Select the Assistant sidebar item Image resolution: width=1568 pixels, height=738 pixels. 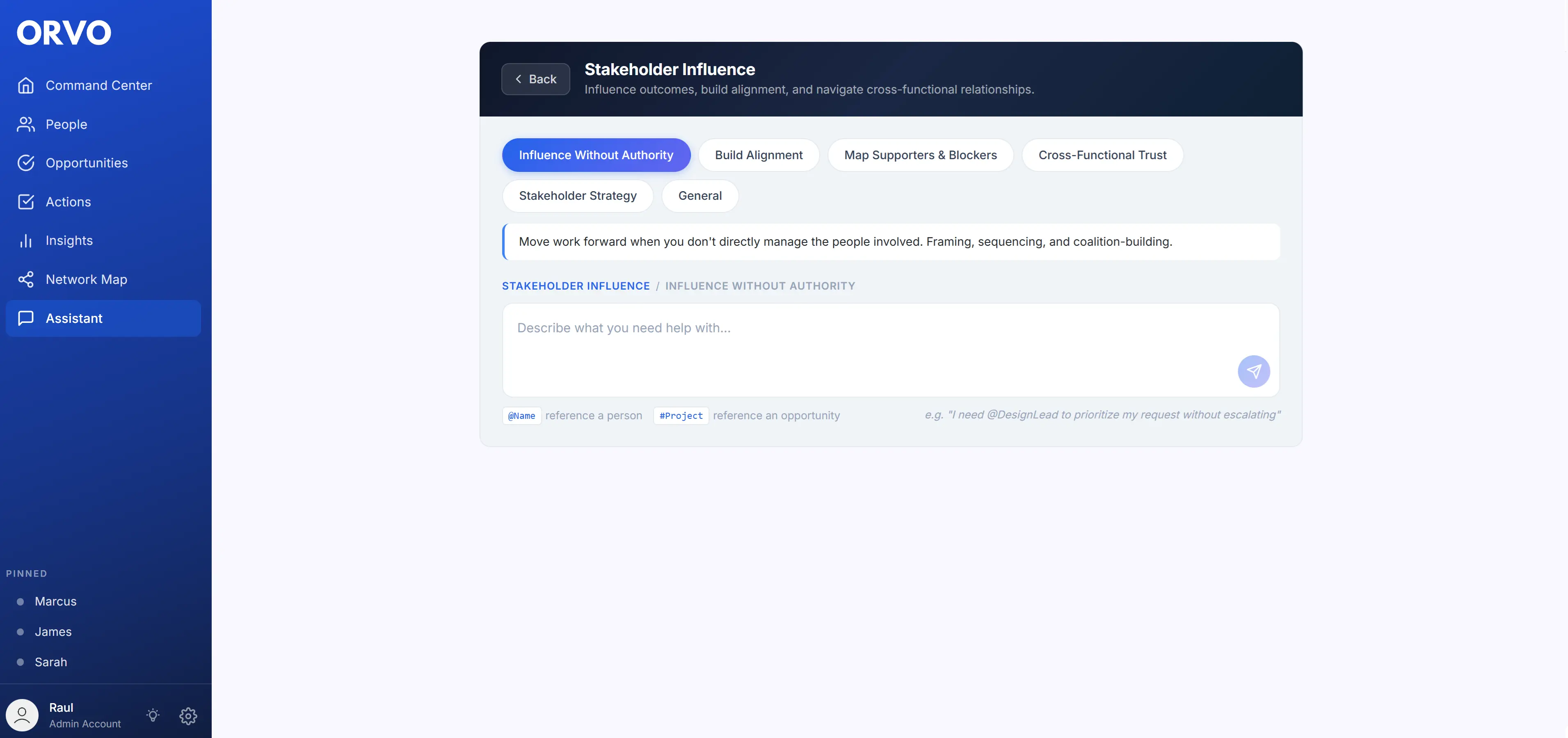point(74,318)
